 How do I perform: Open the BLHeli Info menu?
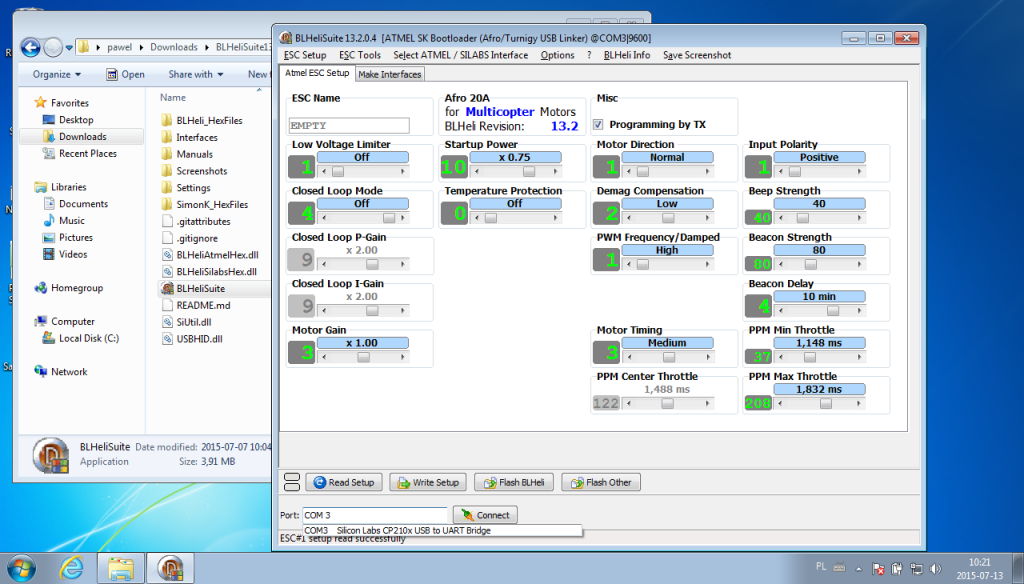(x=626, y=55)
